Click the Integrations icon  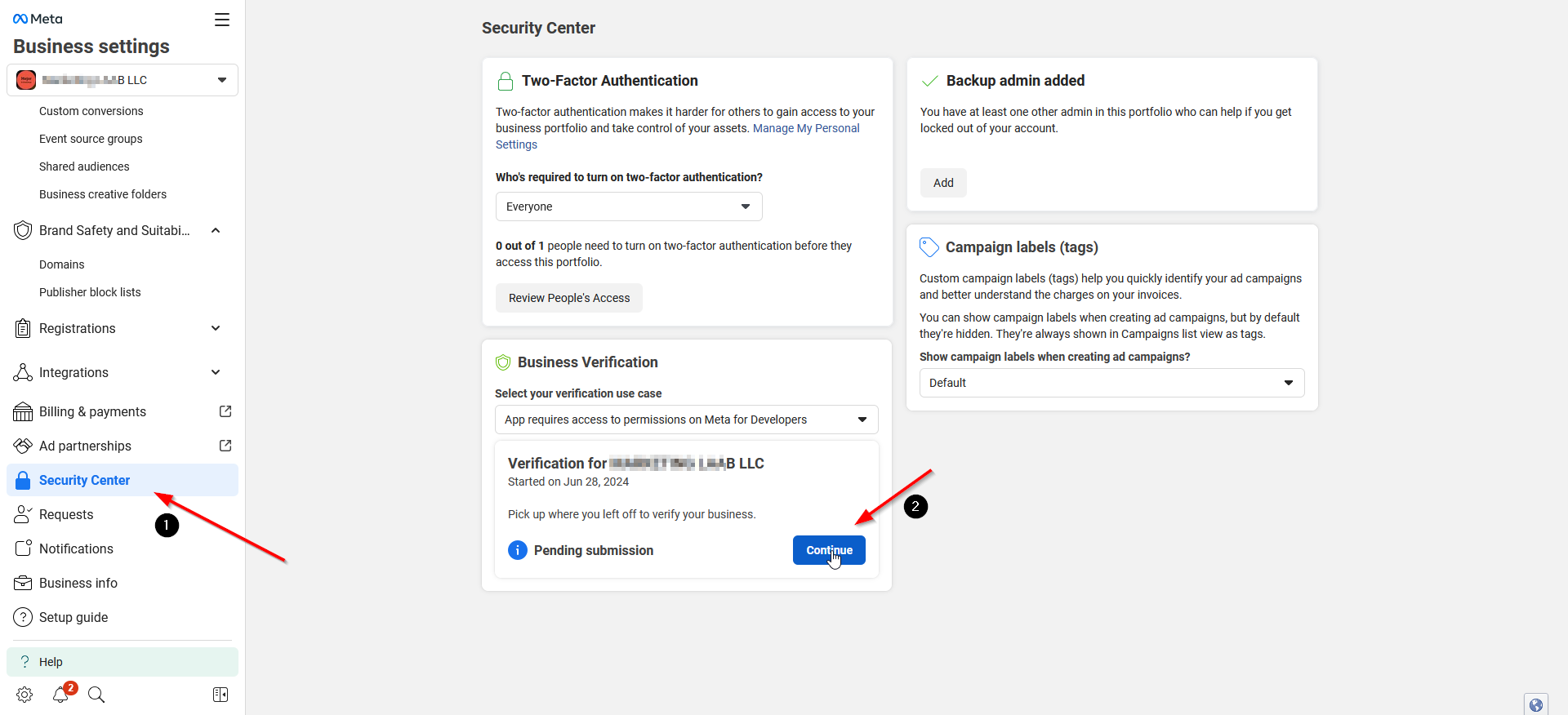(23, 372)
